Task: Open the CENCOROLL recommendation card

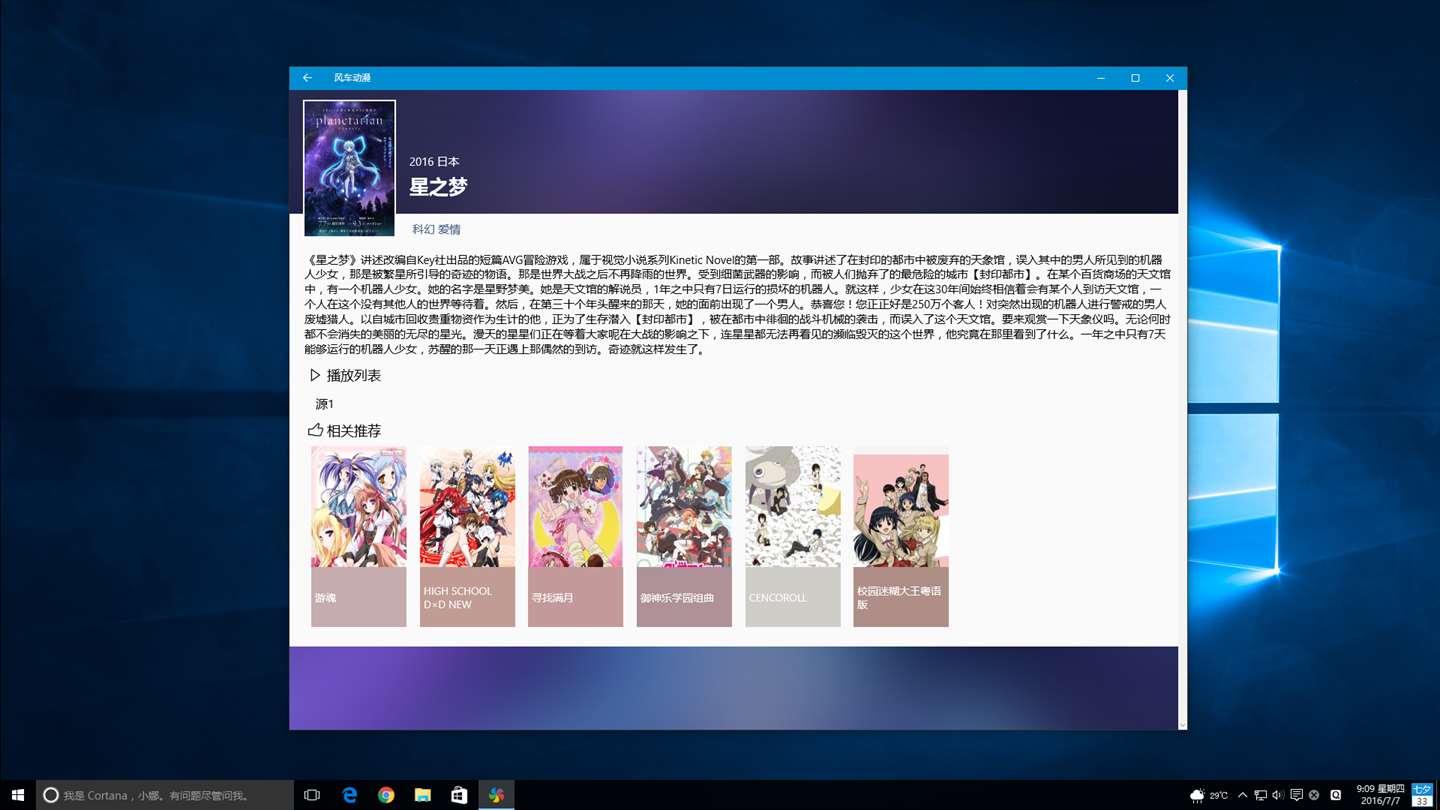Action: 793,537
